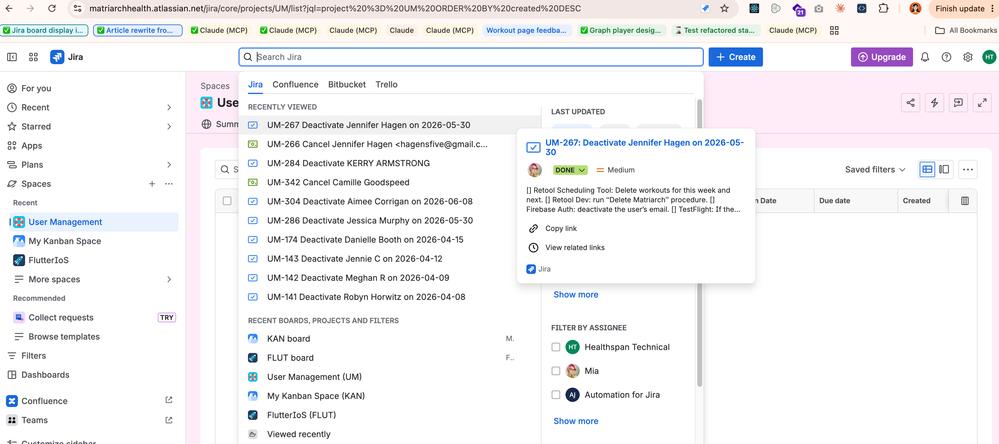Reload the page in the browser
The image size is (999, 444).
pos(52,9)
